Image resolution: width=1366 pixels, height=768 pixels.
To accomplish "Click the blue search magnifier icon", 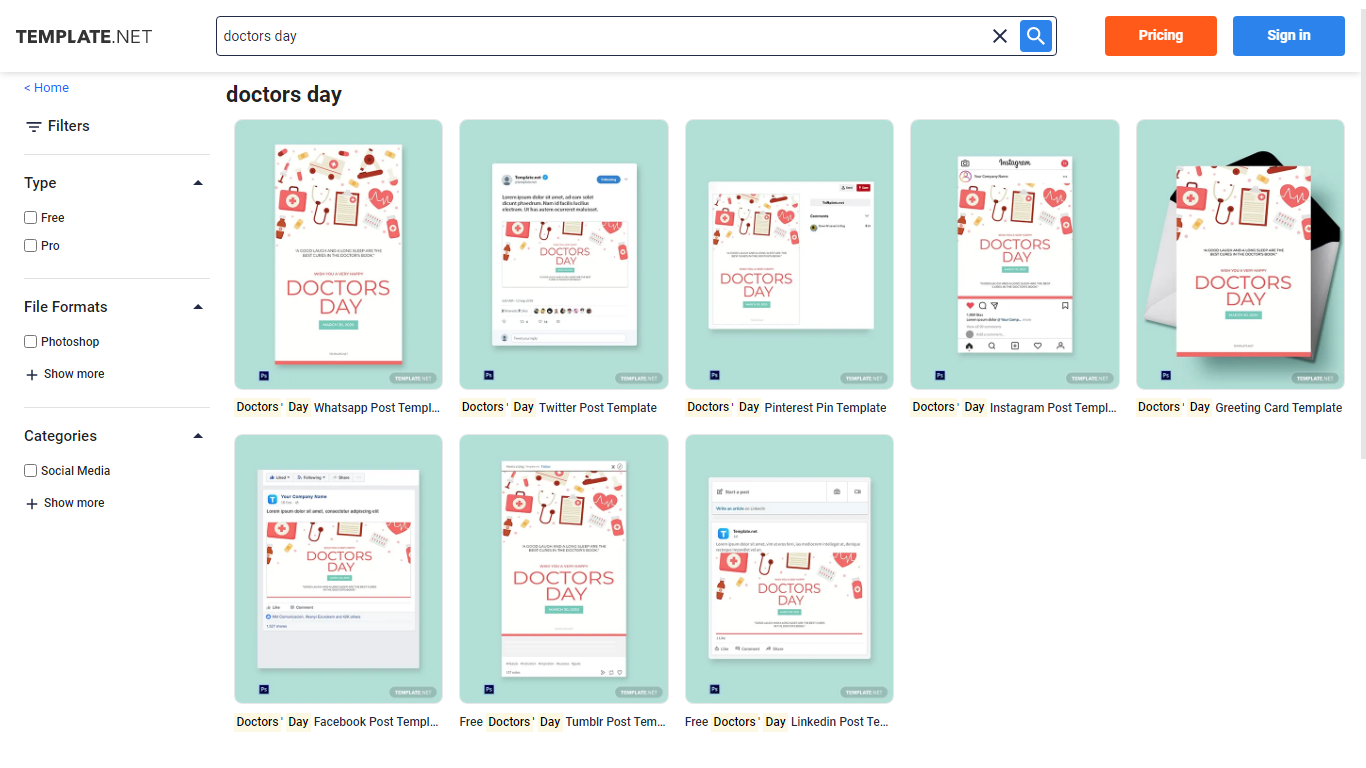I will tap(1036, 36).
